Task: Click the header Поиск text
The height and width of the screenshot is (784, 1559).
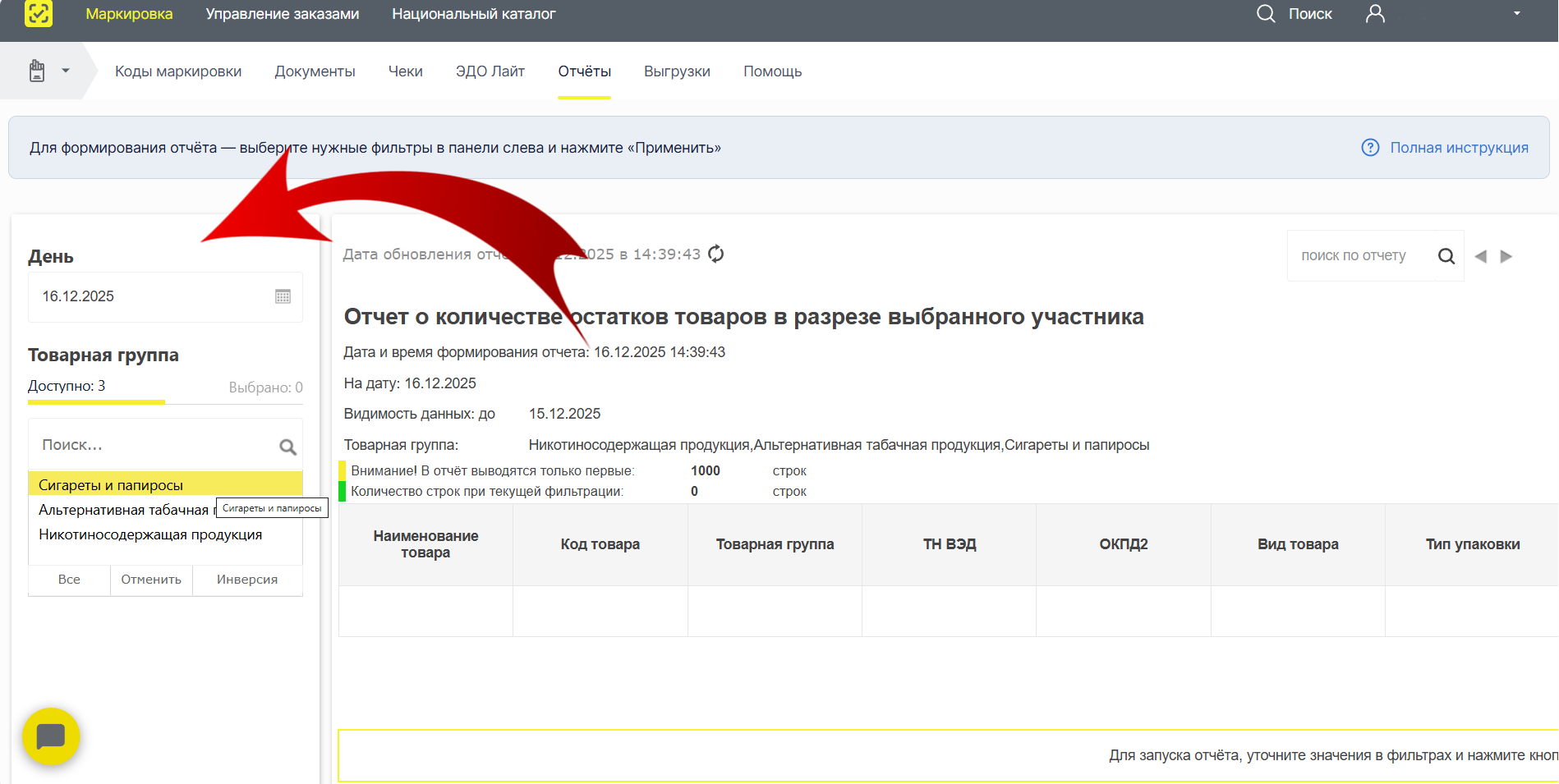Action: coord(1310,14)
